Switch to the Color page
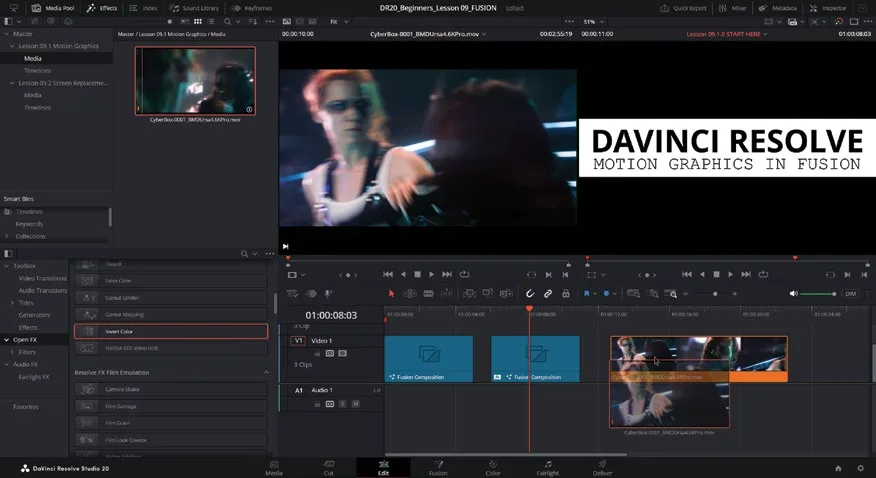Viewport: 876px width, 478px height. [493, 468]
